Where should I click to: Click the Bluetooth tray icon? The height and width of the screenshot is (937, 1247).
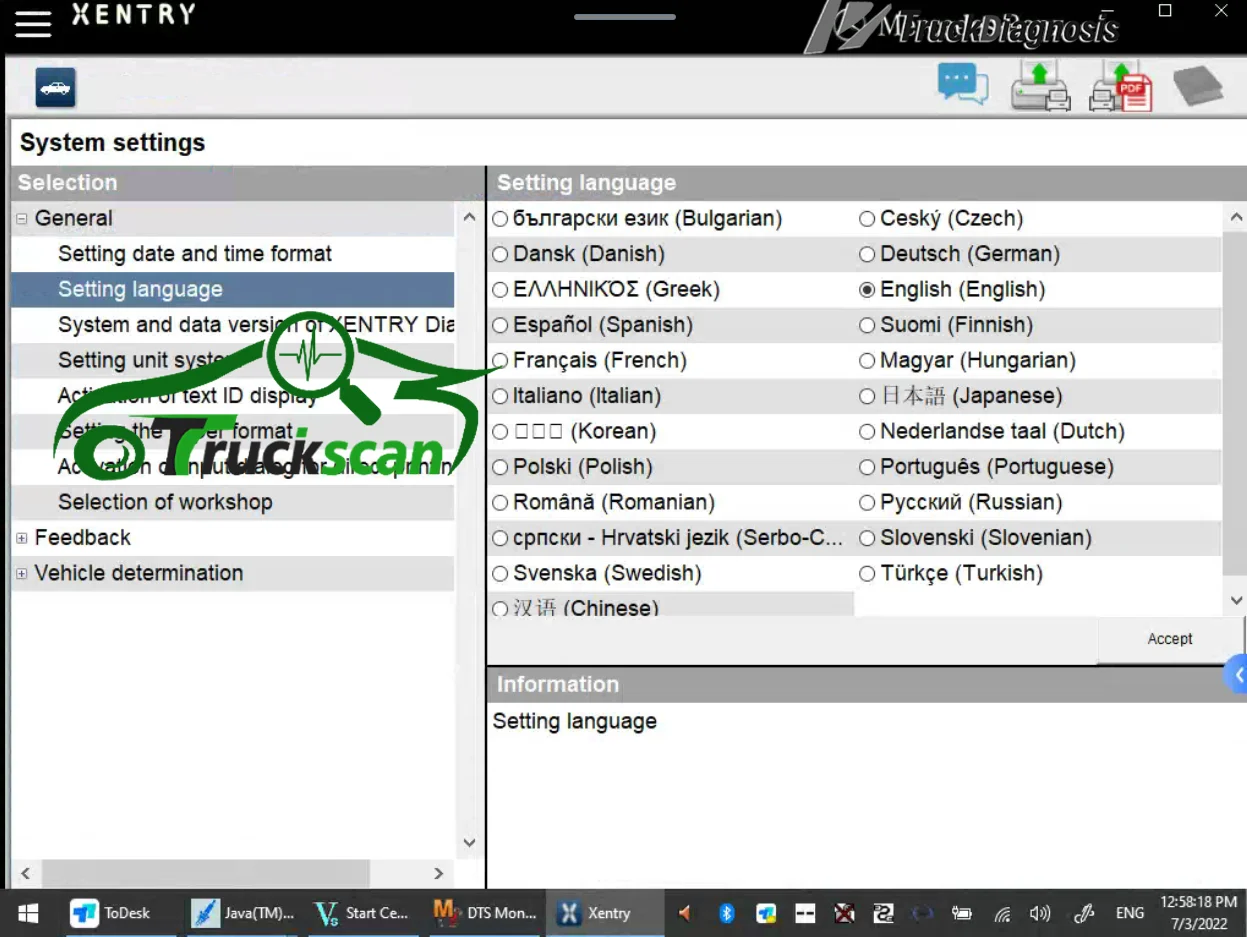[727, 913]
